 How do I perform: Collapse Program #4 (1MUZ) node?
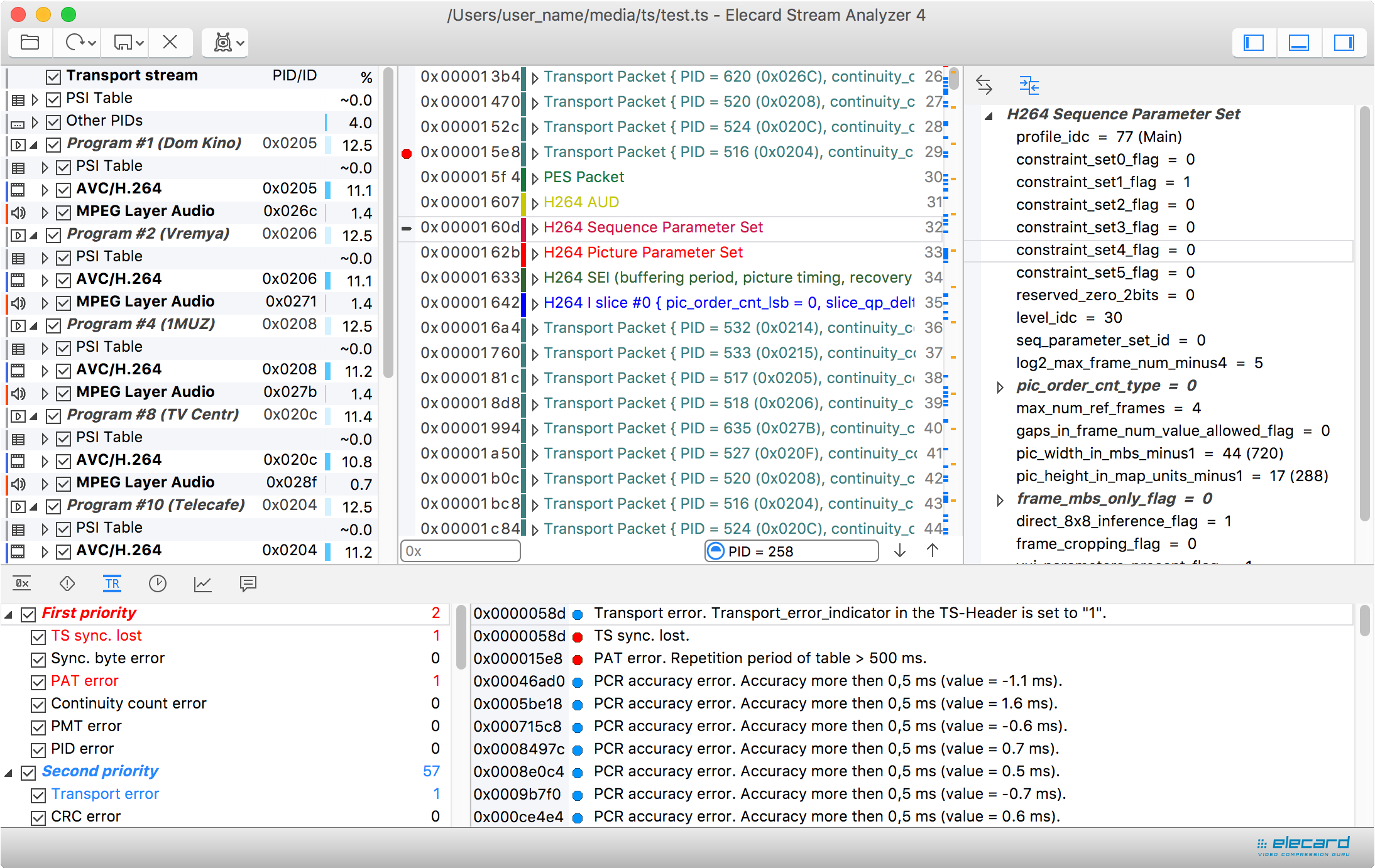tap(34, 326)
